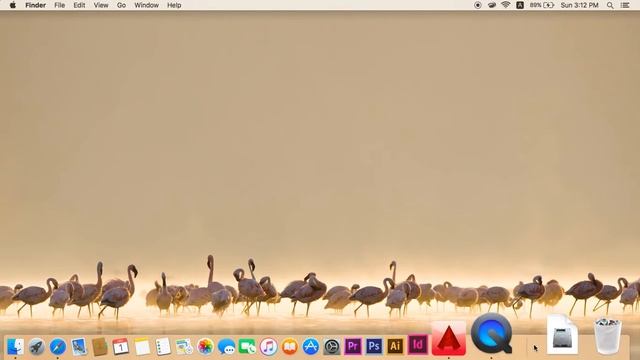
Task: Click the Sun 3:12 PM clock
Action: click(x=579, y=5)
